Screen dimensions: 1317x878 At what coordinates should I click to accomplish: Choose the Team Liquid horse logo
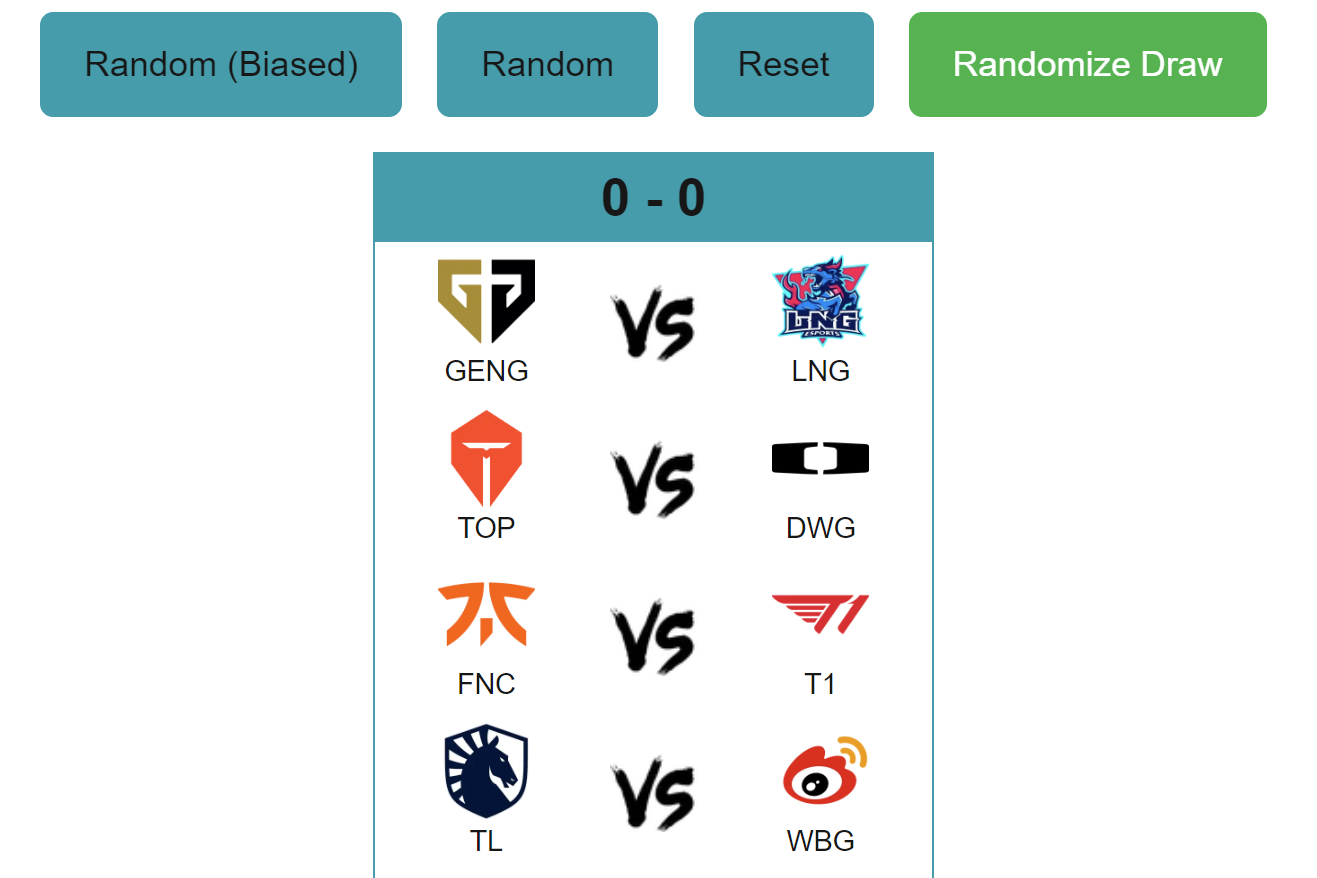[486, 771]
